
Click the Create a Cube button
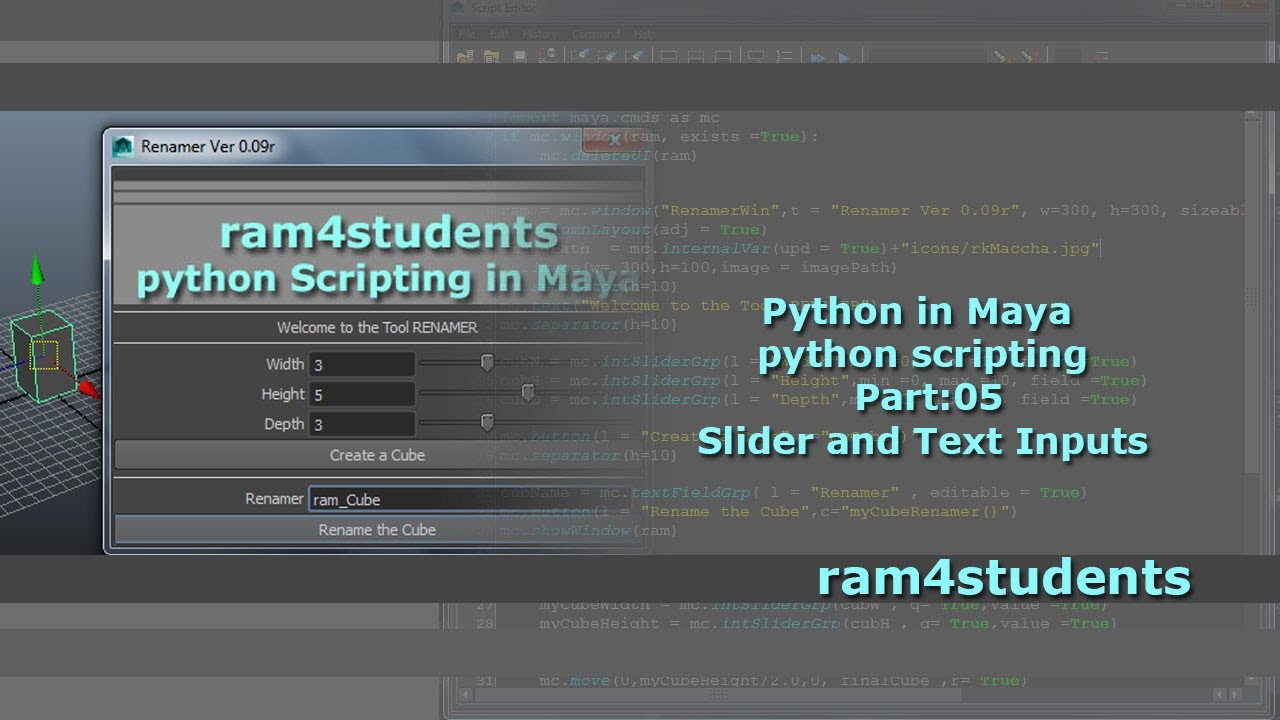377,455
